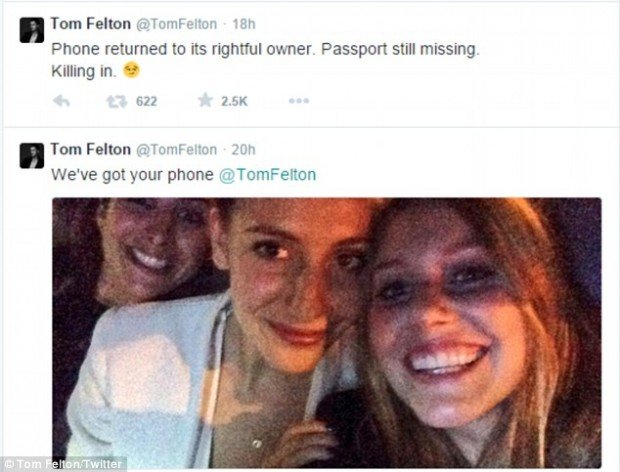This screenshot has height=472, width=620.
Task: View the 622 retweets count
Action: (146, 101)
